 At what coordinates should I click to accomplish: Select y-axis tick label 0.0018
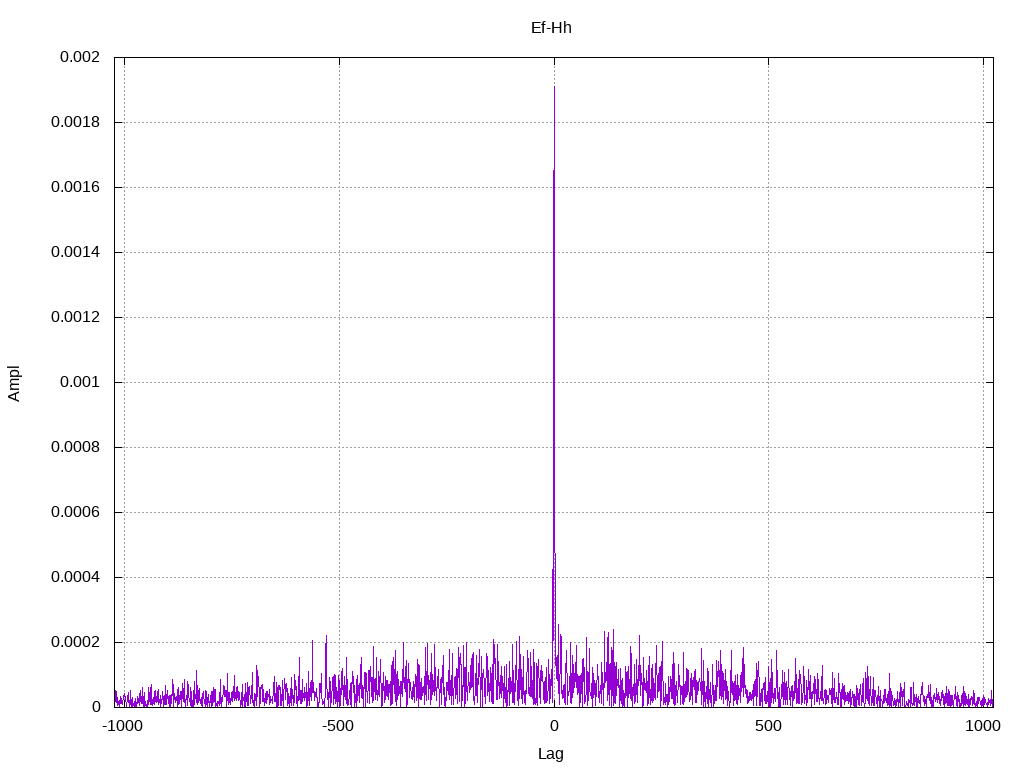click(76, 122)
